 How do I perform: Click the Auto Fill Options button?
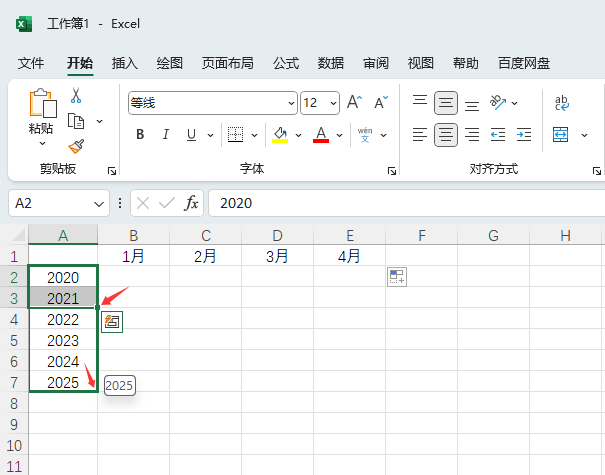click(x=112, y=322)
